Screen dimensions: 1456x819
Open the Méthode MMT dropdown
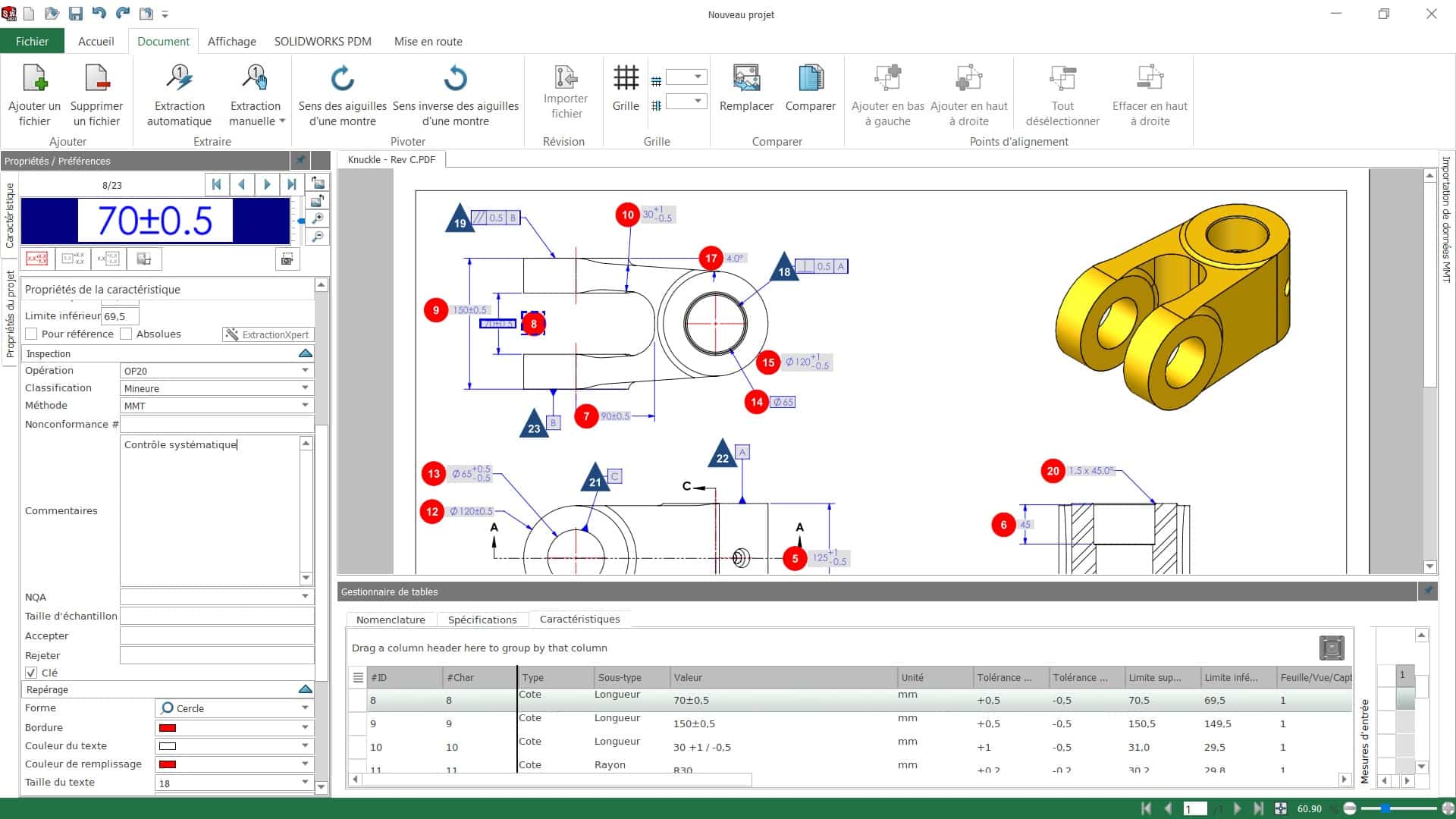(x=305, y=406)
